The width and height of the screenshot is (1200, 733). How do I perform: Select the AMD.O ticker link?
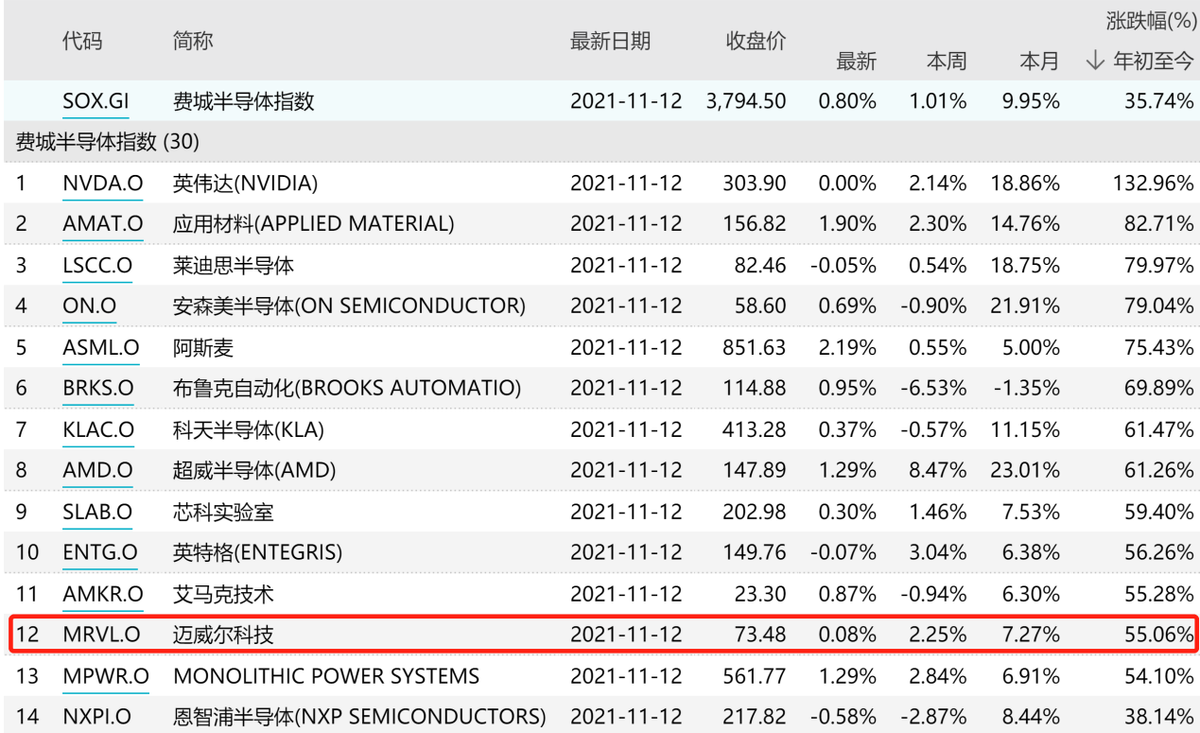(x=96, y=471)
